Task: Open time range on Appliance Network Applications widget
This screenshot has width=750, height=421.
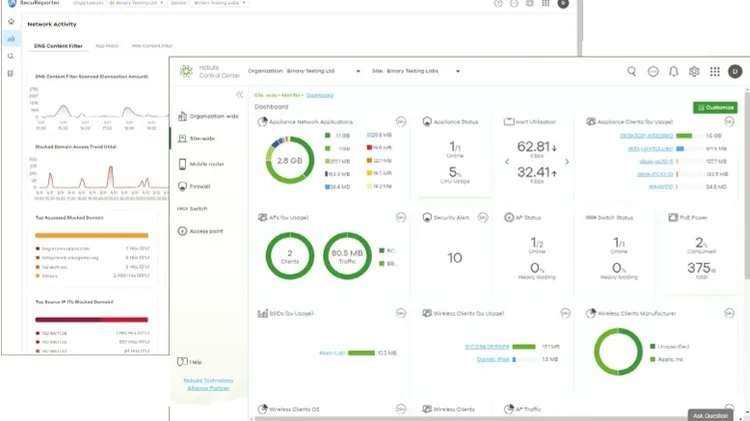Action: coord(401,122)
